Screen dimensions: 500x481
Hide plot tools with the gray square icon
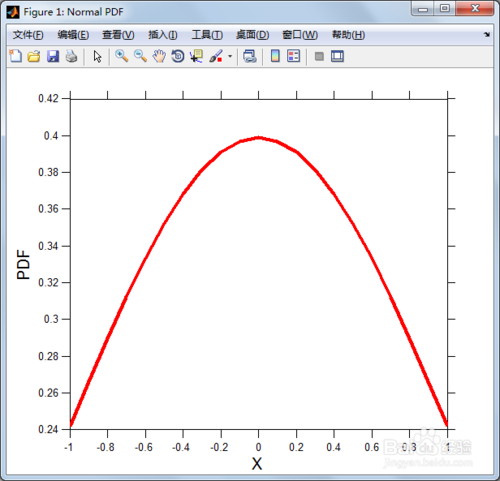pos(319,56)
